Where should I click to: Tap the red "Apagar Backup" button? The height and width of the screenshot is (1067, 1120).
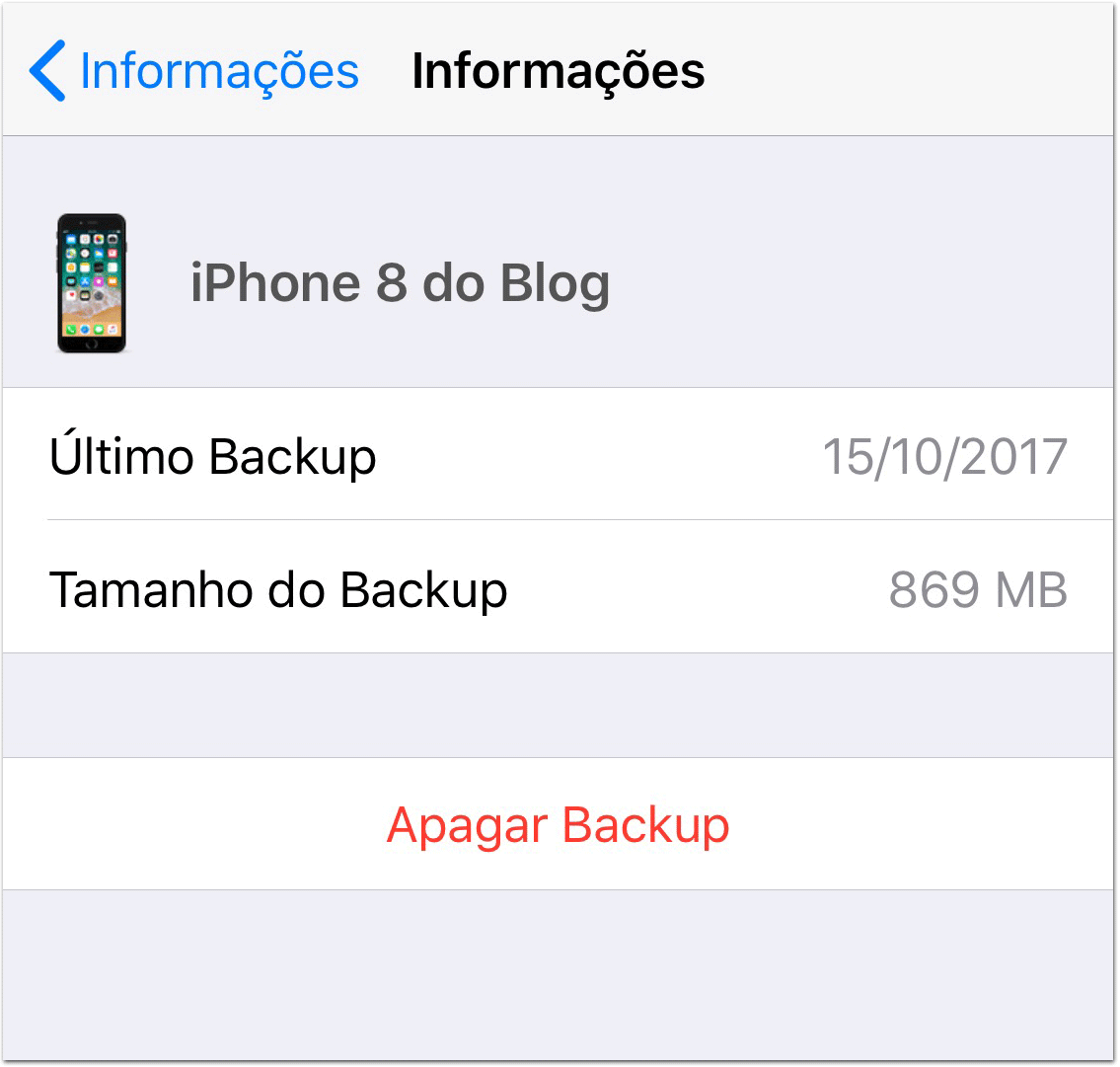click(558, 824)
